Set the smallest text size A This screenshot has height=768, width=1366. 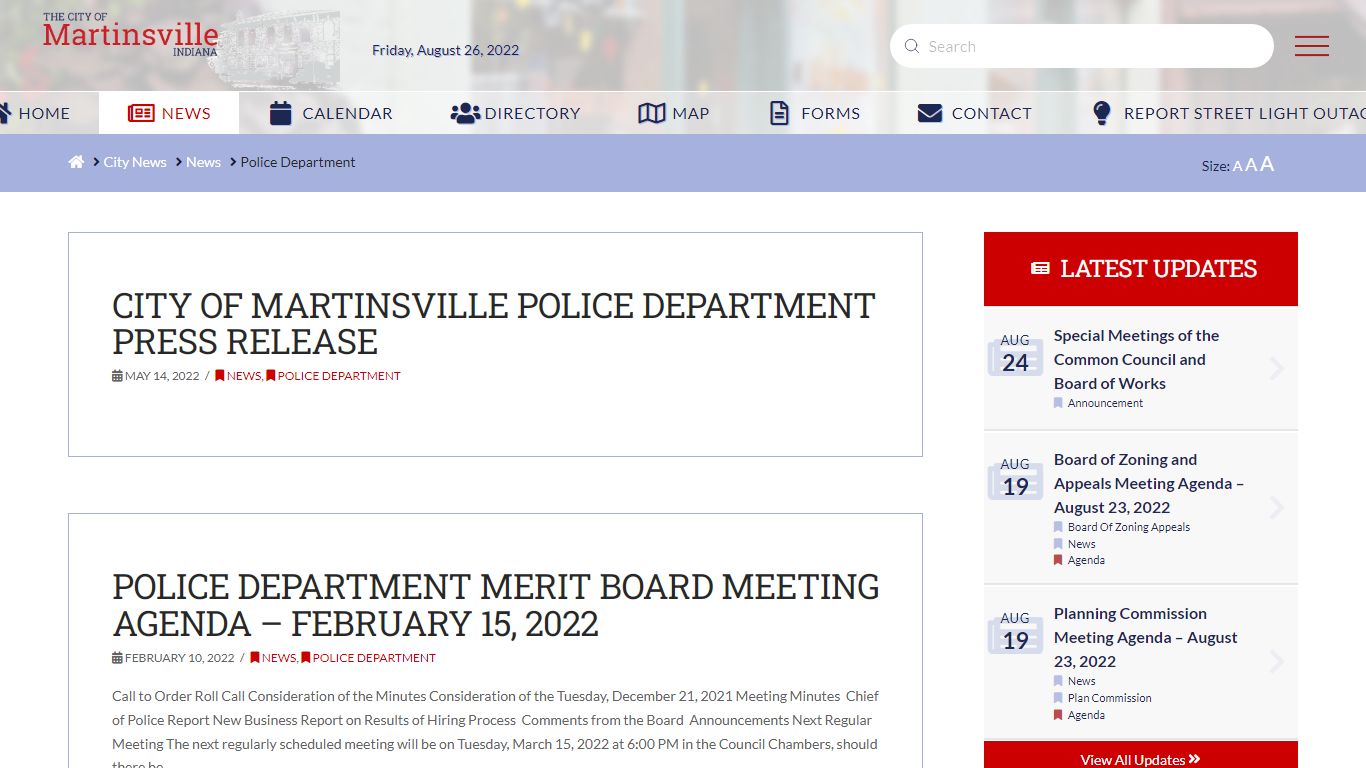(1237, 167)
